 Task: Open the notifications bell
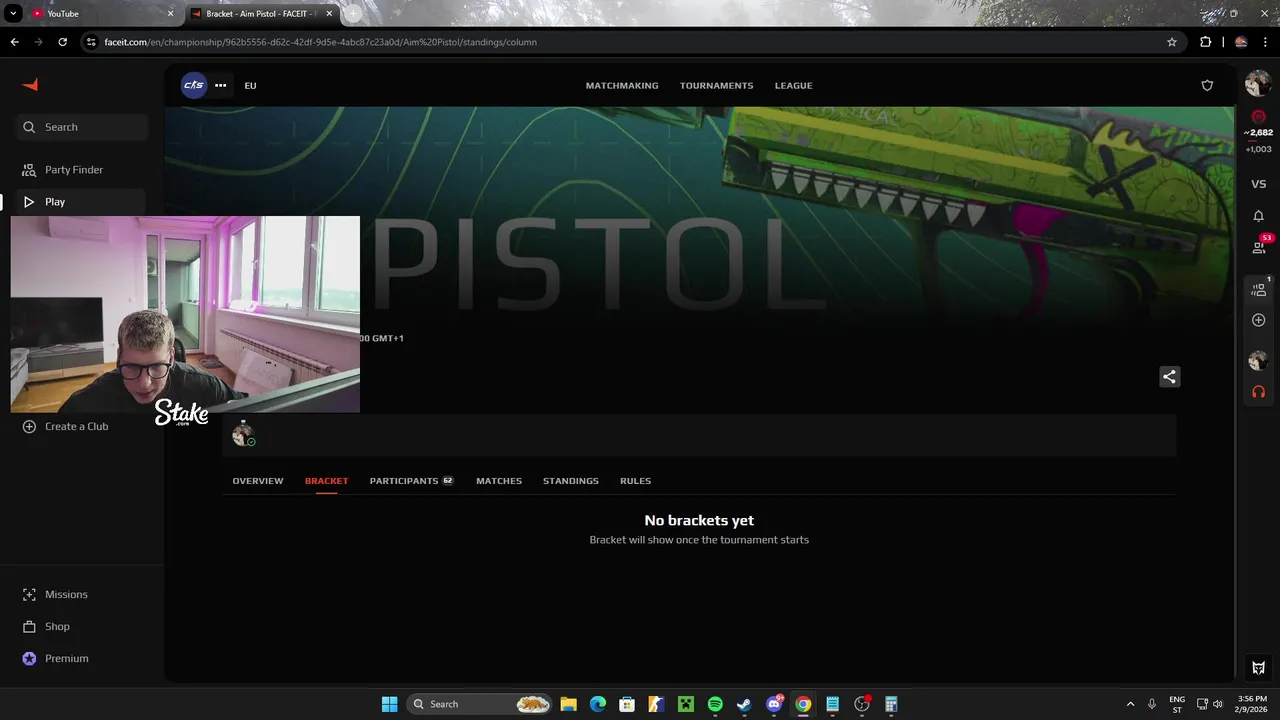pos(1258,216)
